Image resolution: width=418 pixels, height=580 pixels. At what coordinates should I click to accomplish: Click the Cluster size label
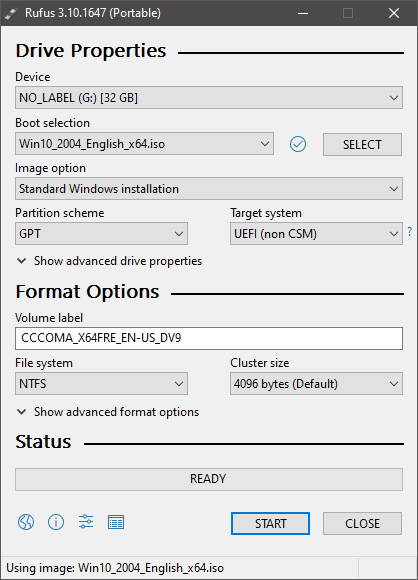[260, 363]
